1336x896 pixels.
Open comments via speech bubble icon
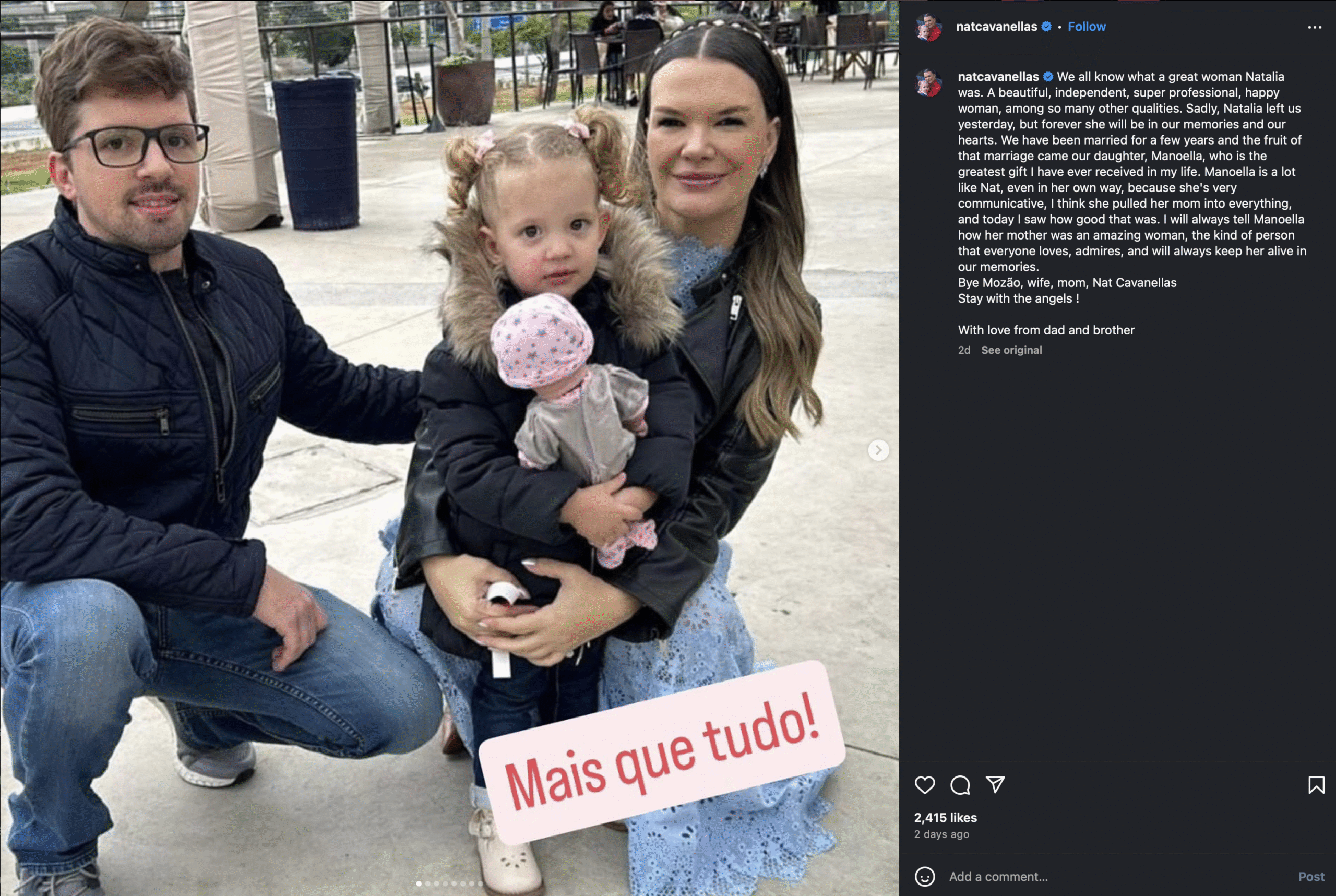(x=960, y=784)
